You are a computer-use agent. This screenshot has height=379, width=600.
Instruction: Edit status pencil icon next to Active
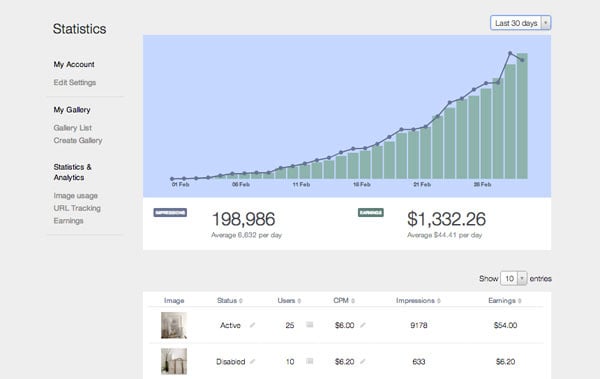click(252, 325)
